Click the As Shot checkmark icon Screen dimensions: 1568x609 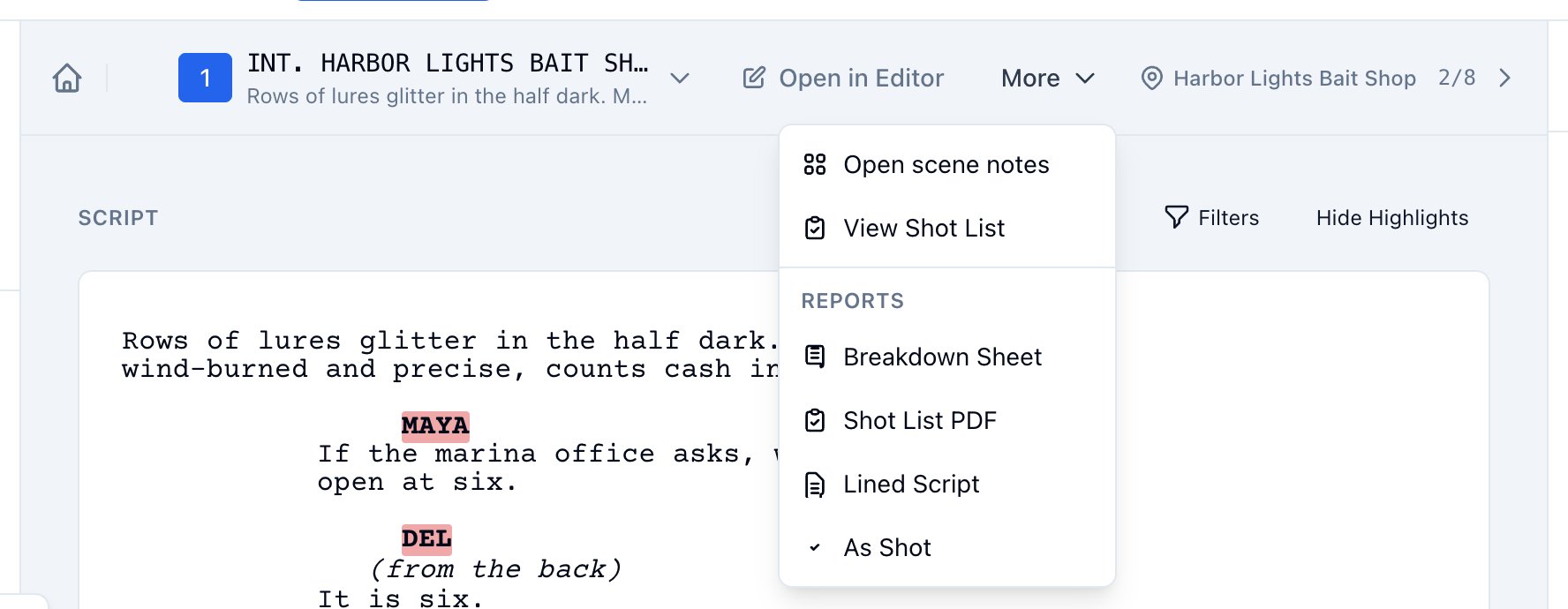pyautogui.click(x=815, y=548)
